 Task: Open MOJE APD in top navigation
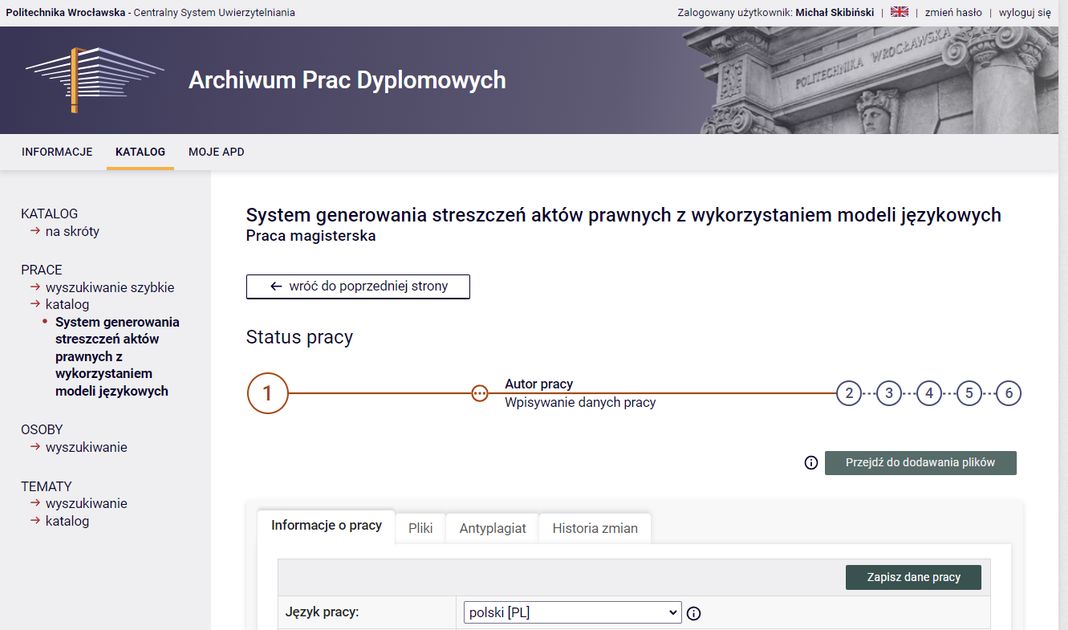tap(216, 152)
